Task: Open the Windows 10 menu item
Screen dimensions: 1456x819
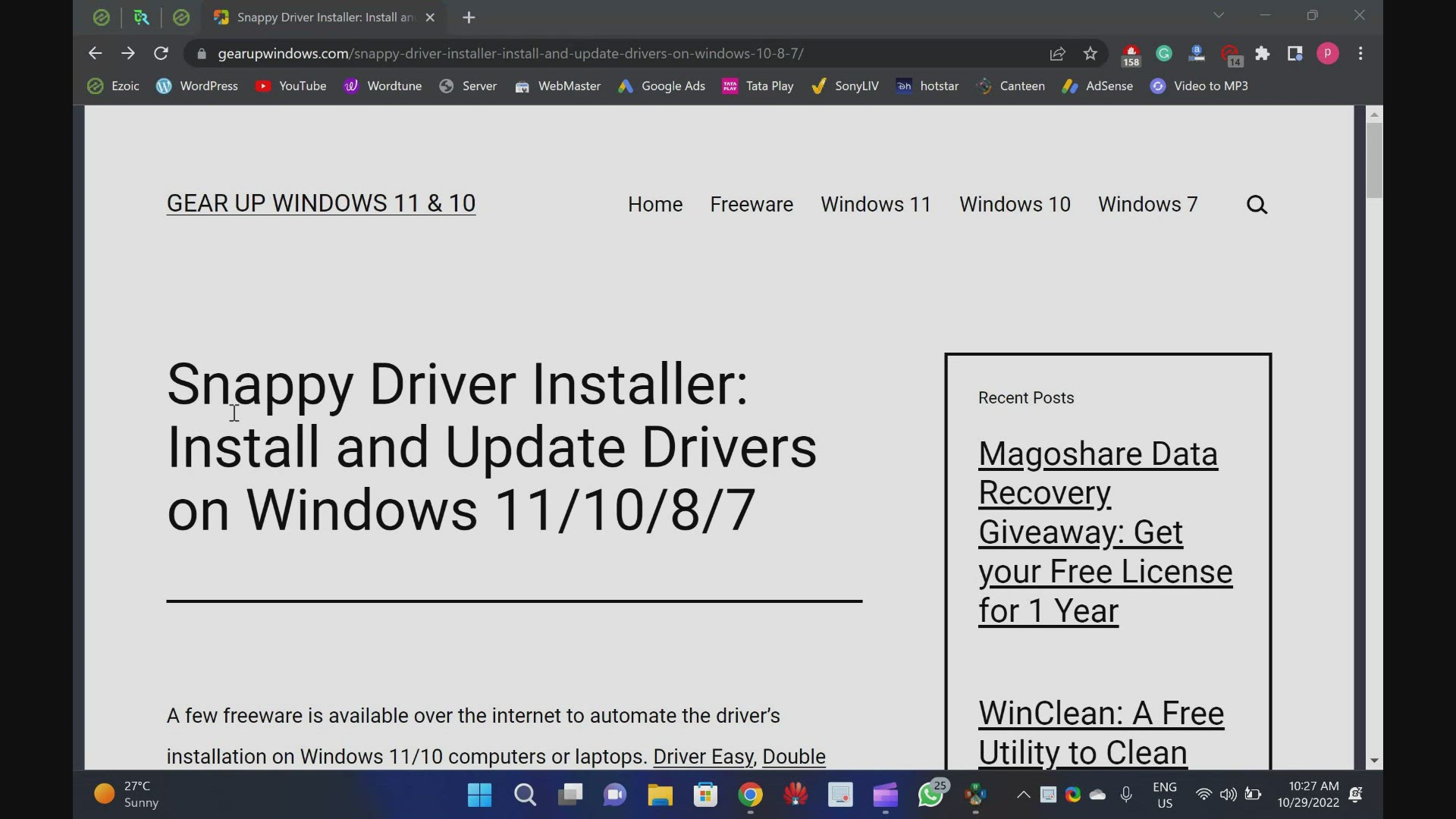Action: tap(1015, 205)
